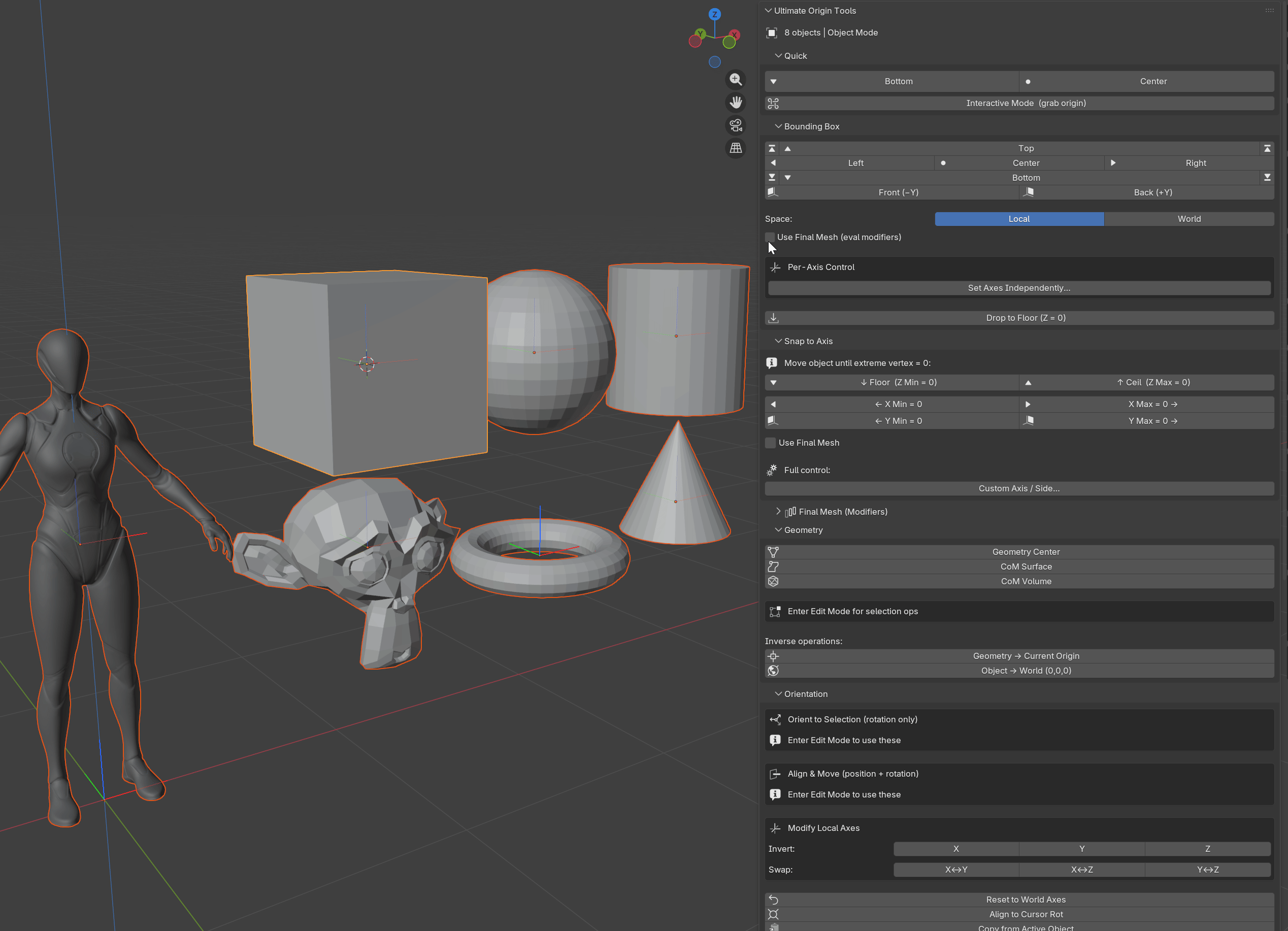
Task: Click the pan hand viewport icon
Action: point(736,102)
